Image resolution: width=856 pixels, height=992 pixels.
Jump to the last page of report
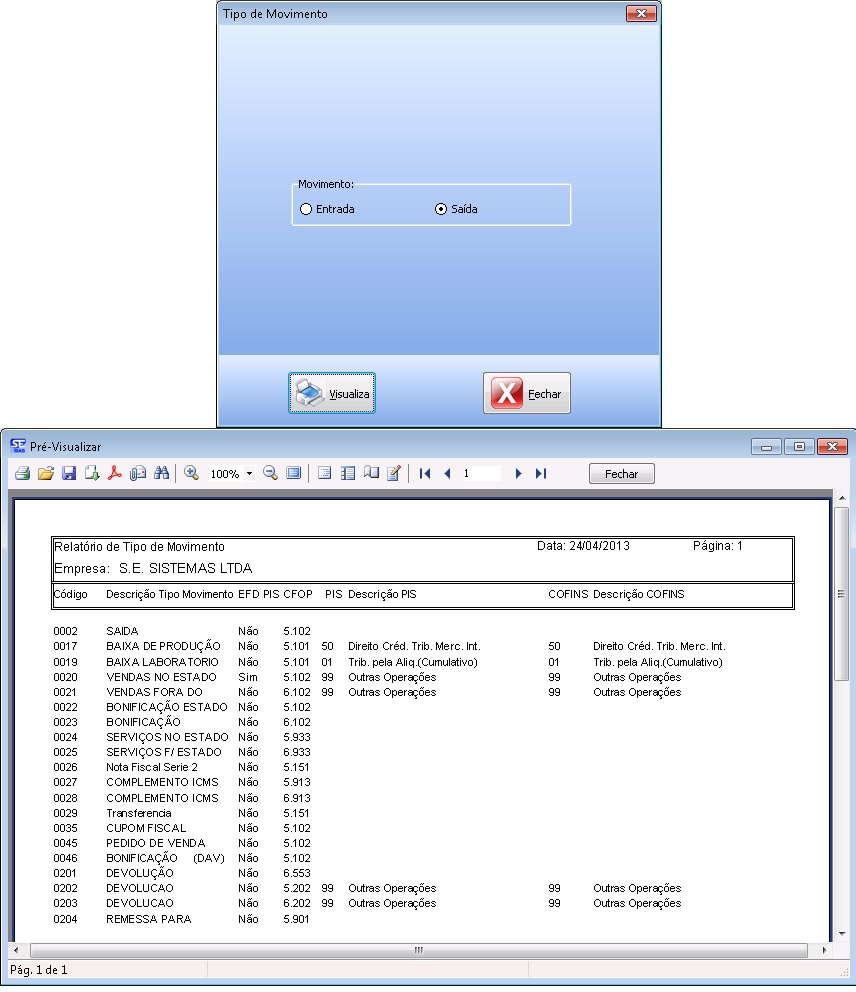541,474
